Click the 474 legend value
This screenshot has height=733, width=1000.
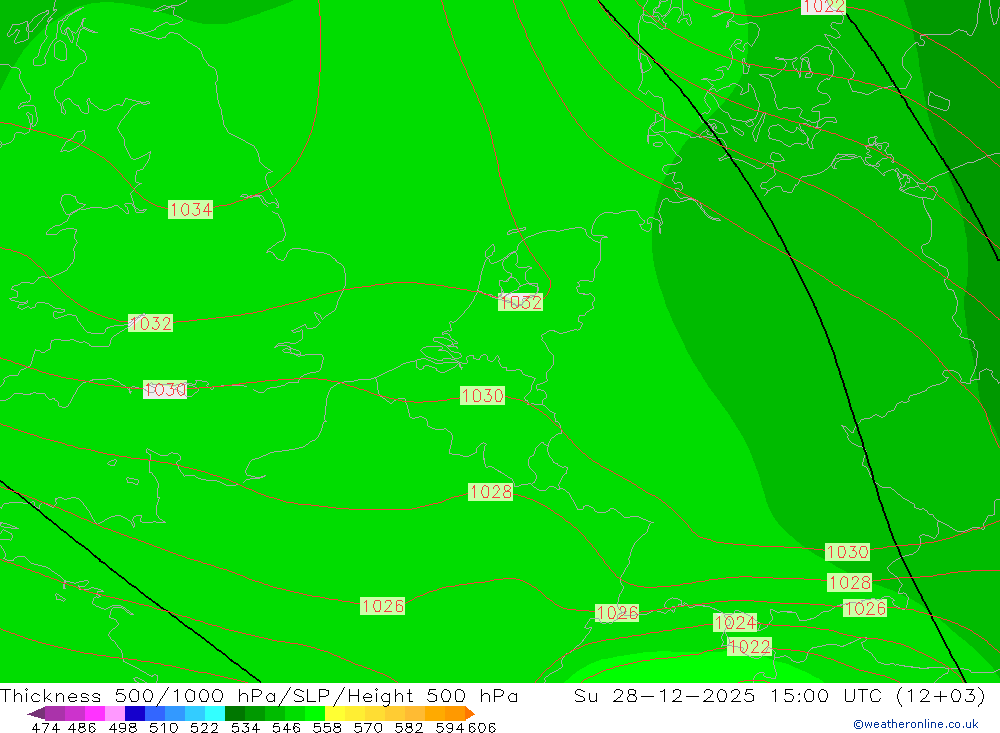[x=45, y=727]
